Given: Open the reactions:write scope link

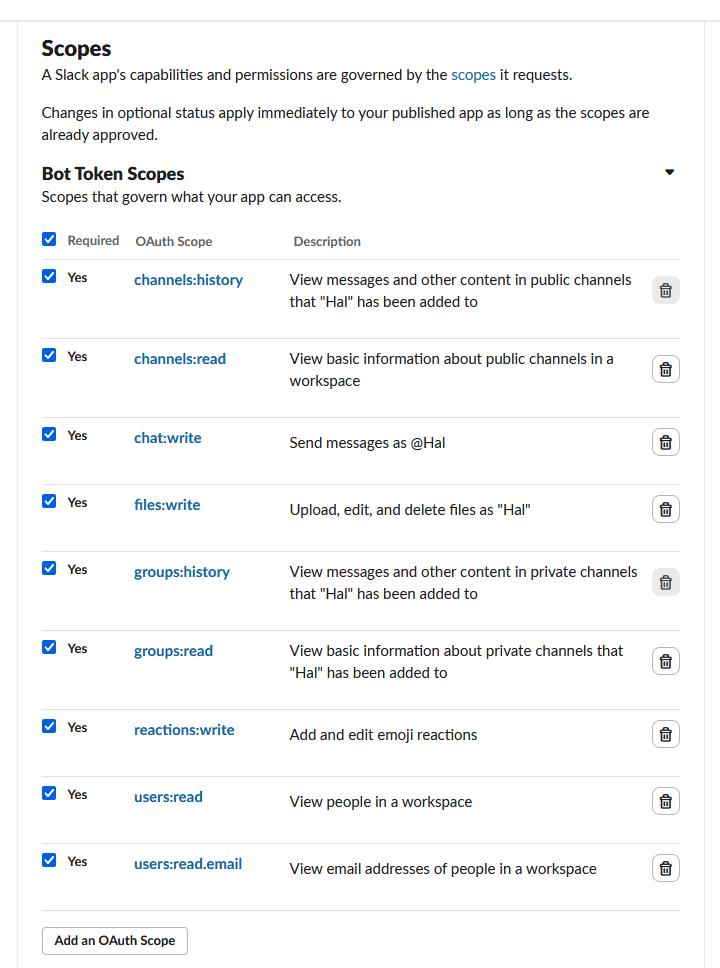Looking at the screenshot, I should (x=184, y=730).
